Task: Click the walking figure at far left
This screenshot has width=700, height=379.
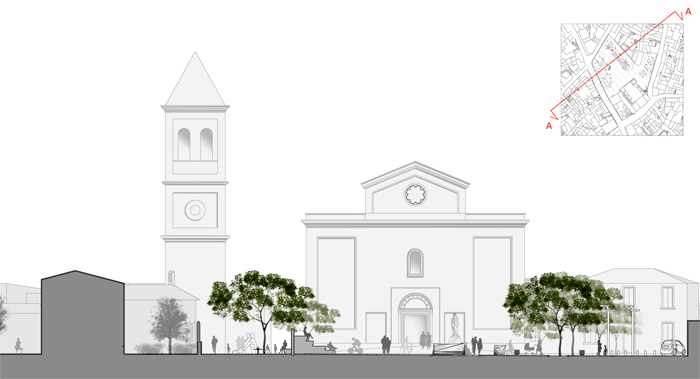Action: (x=18, y=345)
